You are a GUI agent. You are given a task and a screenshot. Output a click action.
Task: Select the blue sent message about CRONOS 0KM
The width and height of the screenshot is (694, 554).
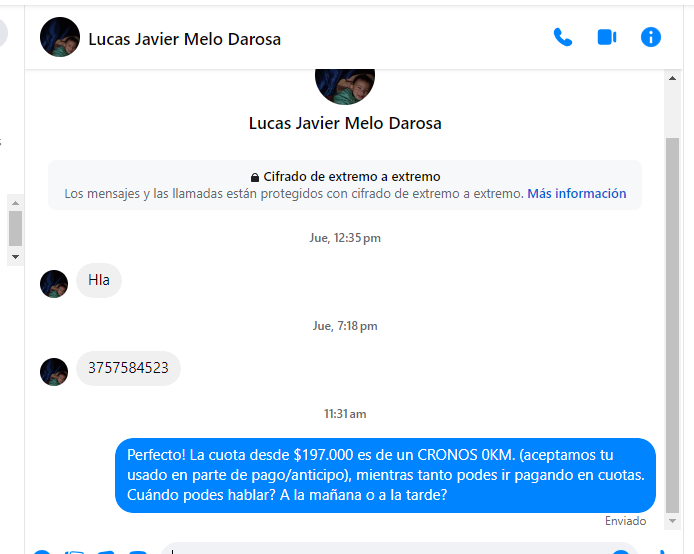coord(385,475)
